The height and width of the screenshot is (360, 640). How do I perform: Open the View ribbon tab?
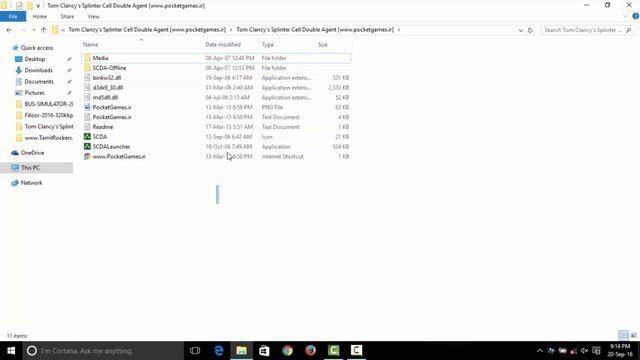pyautogui.click(x=93, y=16)
